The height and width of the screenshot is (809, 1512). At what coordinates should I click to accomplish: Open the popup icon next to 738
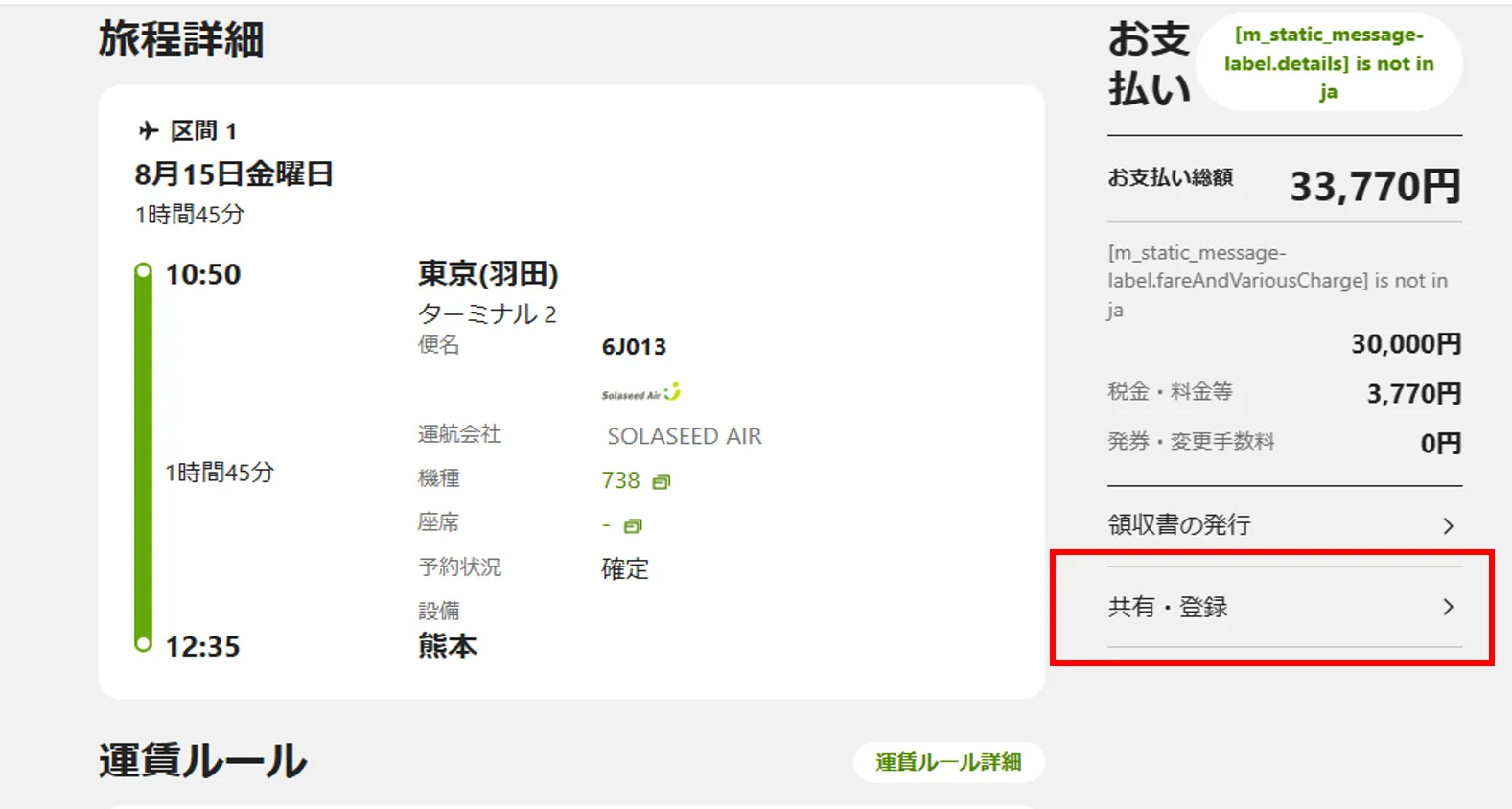point(661,481)
